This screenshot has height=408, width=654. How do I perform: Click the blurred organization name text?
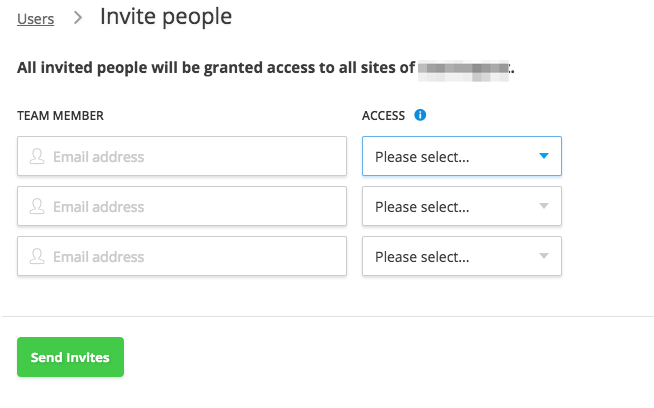pyautogui.click(x=464, y=70)
